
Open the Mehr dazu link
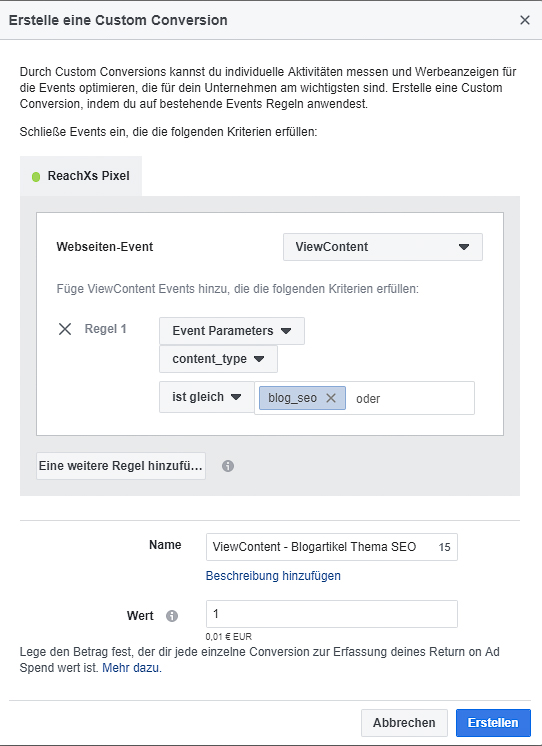pos(132,667)
